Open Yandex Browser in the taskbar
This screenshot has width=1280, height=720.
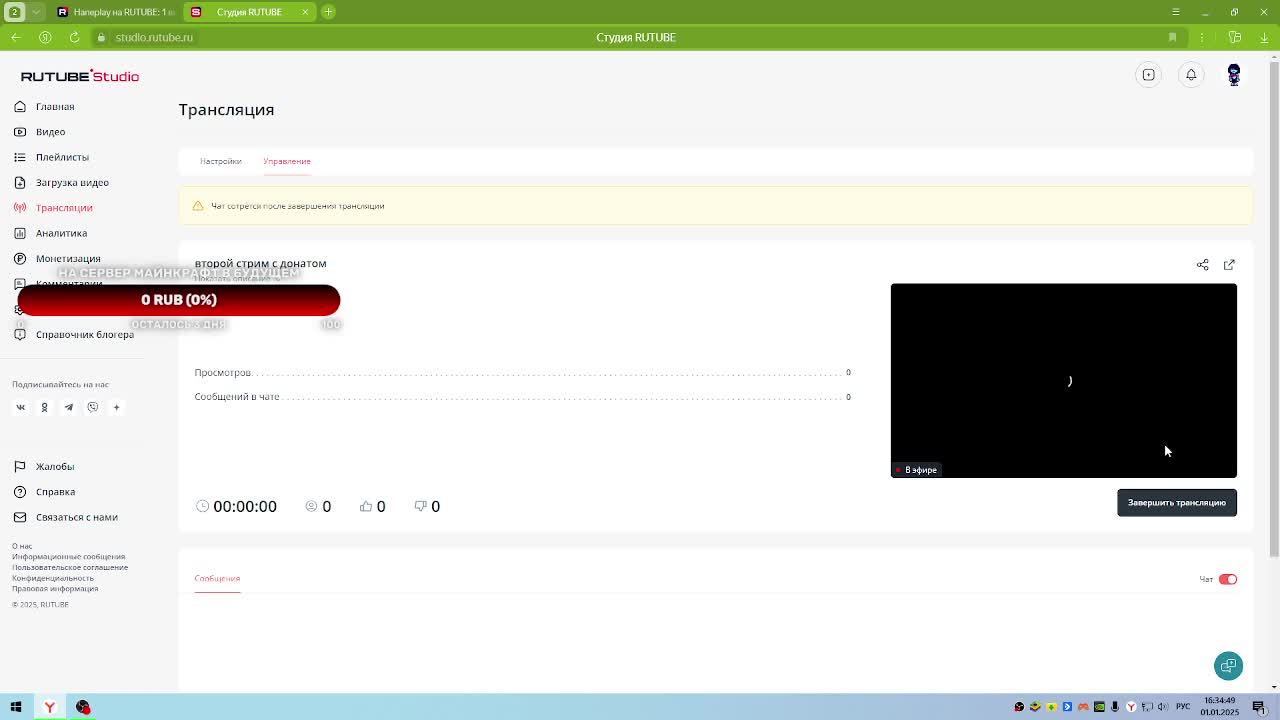49,707
